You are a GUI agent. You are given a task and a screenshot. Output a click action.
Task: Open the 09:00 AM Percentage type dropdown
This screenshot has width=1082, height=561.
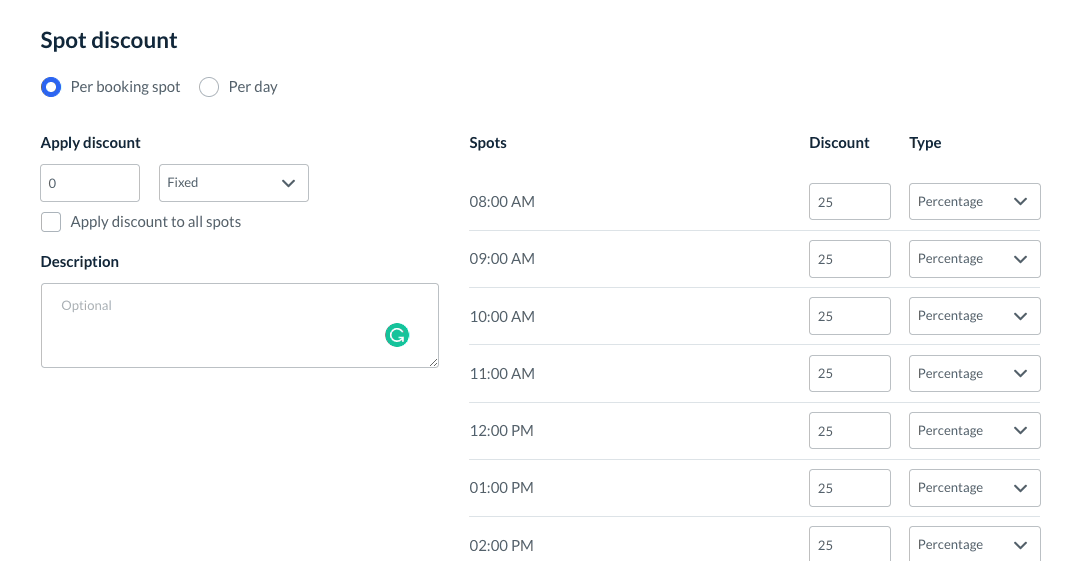tap(974, 259)
